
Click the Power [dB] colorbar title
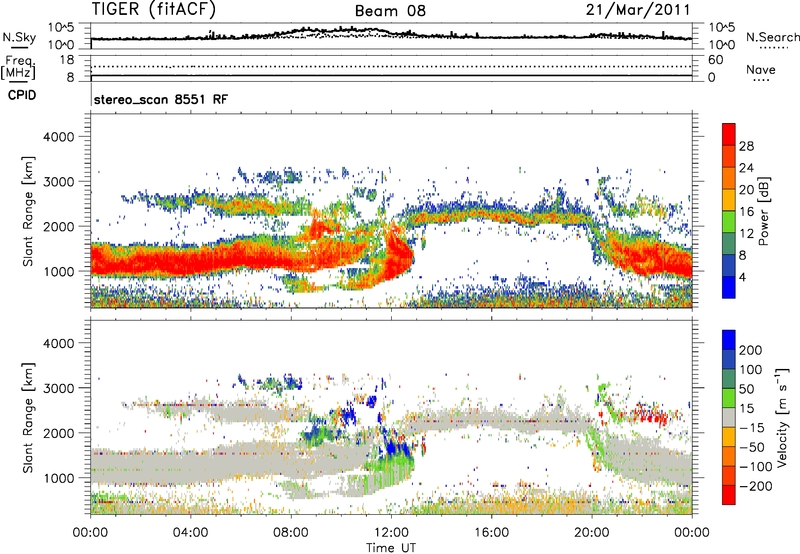coord(763,211)
